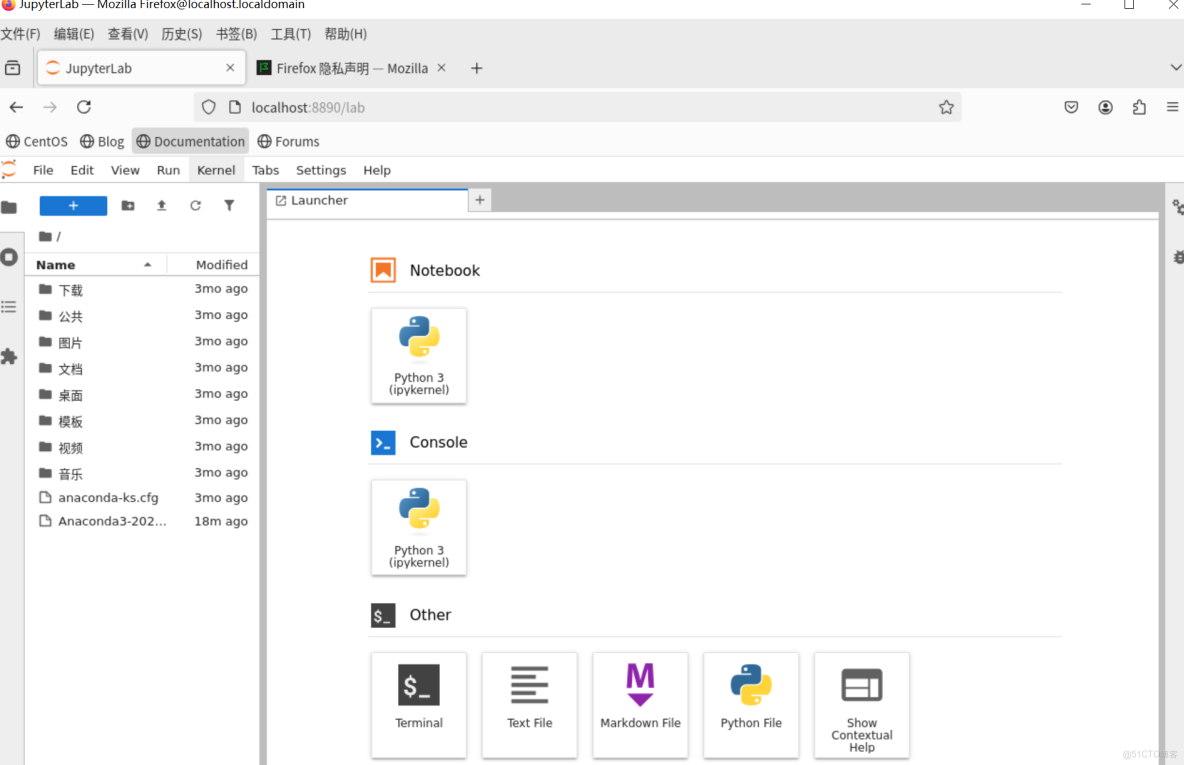Open the Kernel menu
Image resolution: width=1184 pixels, height=765 pixels.
click(216, 170)
